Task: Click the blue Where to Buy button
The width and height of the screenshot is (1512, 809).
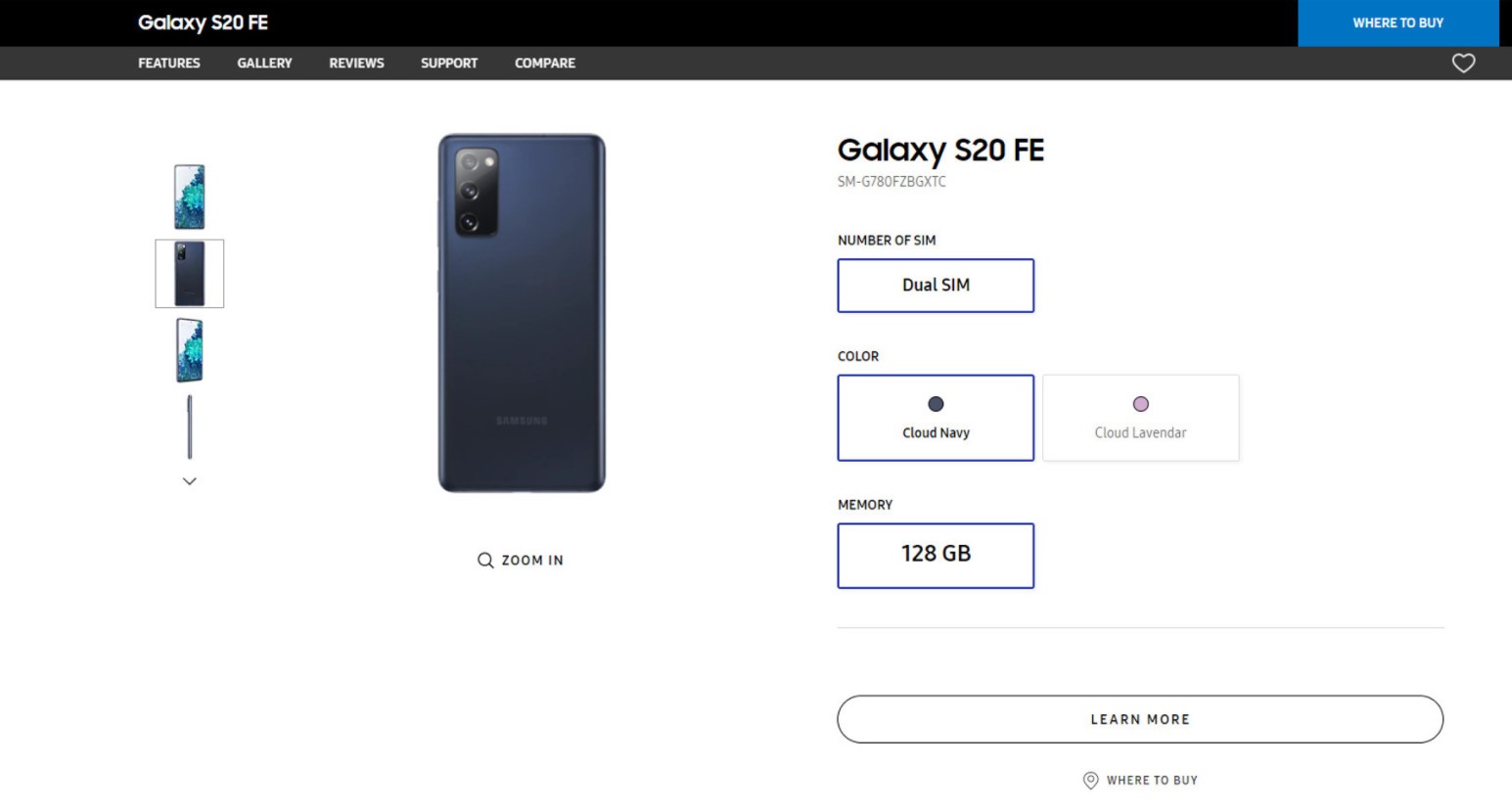Action: point(1397,23)
